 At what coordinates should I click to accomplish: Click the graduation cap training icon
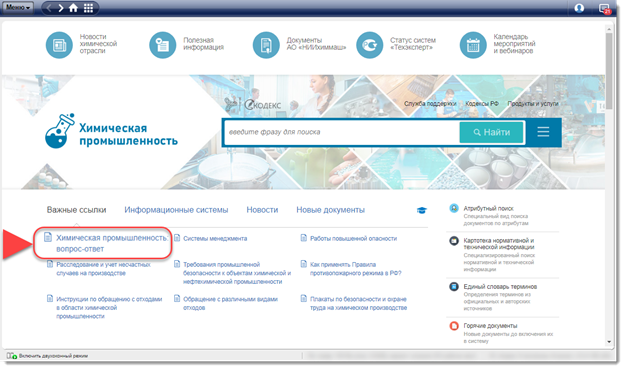pyautogui.click(x=422, y=210)
